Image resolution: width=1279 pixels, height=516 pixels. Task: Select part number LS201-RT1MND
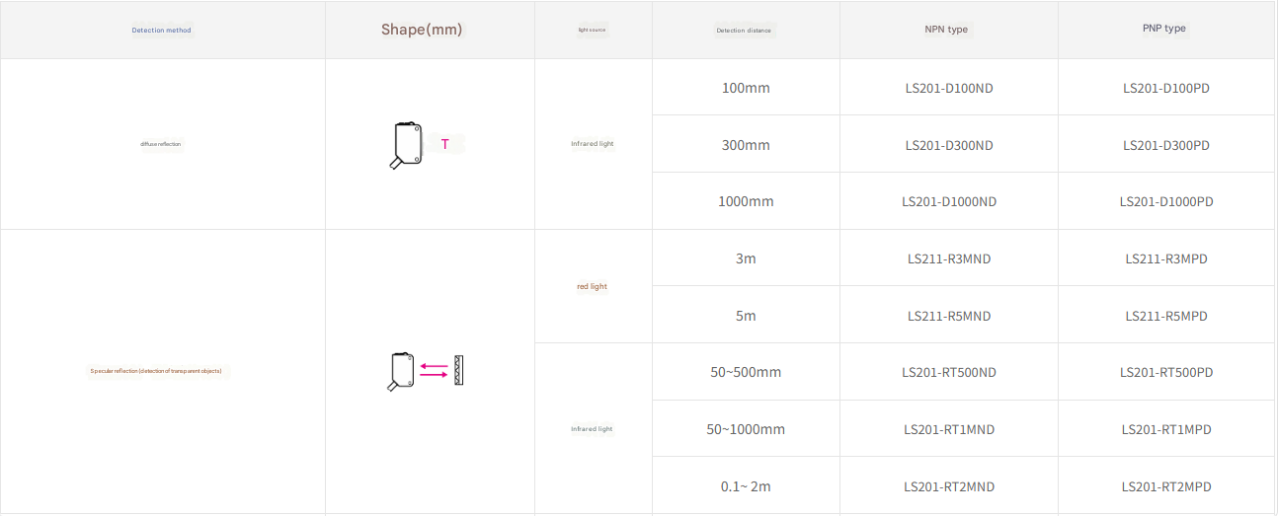949,430
